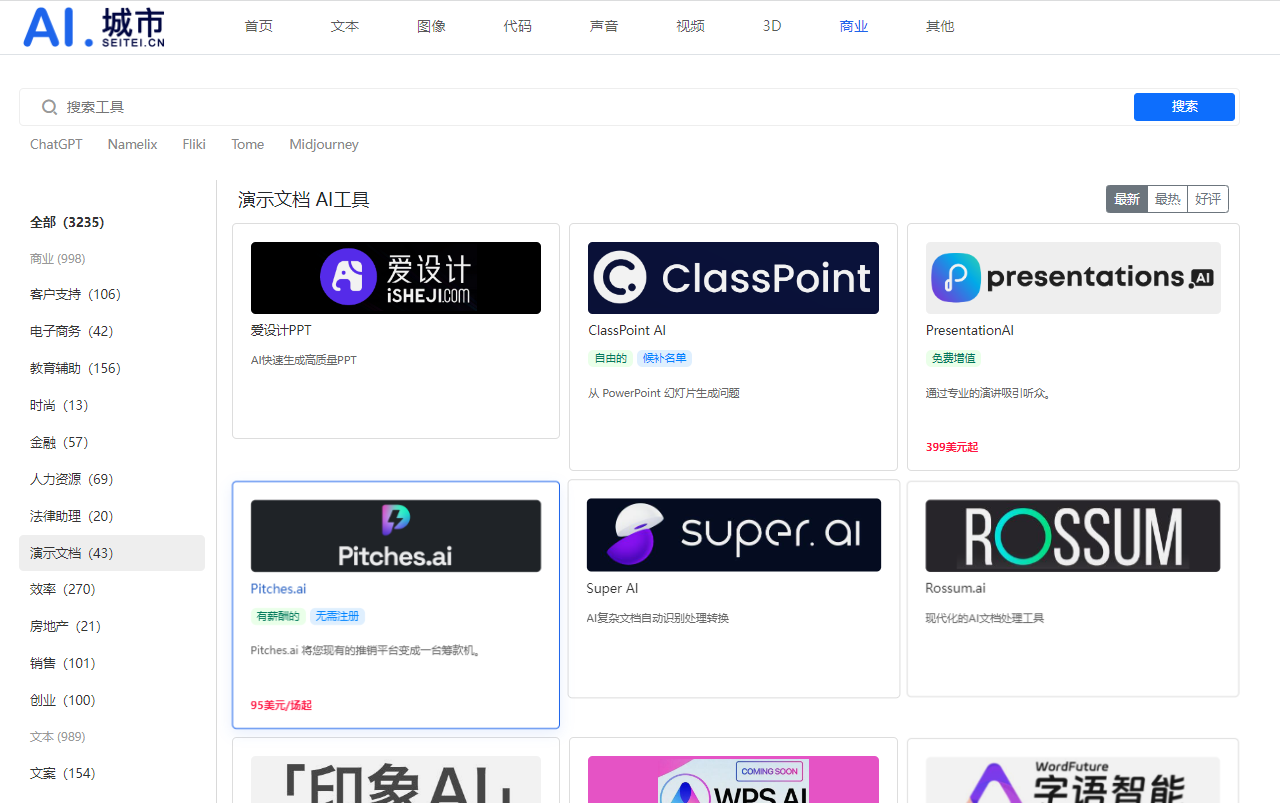
Task: Select the Fliki suggested keyword
Action: click(x=194, y=144)
